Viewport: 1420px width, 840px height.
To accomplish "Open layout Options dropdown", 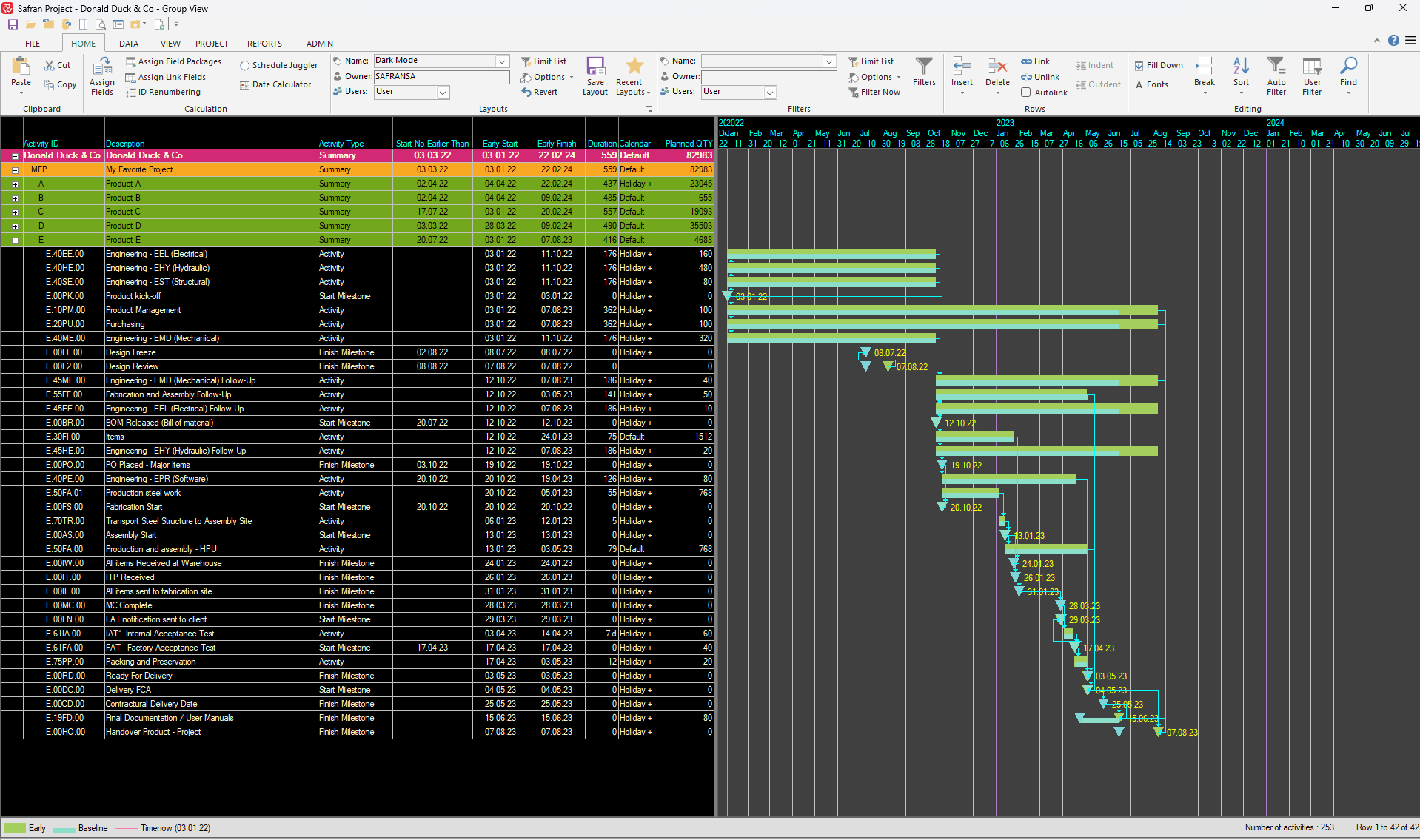I will pos(548,77).
